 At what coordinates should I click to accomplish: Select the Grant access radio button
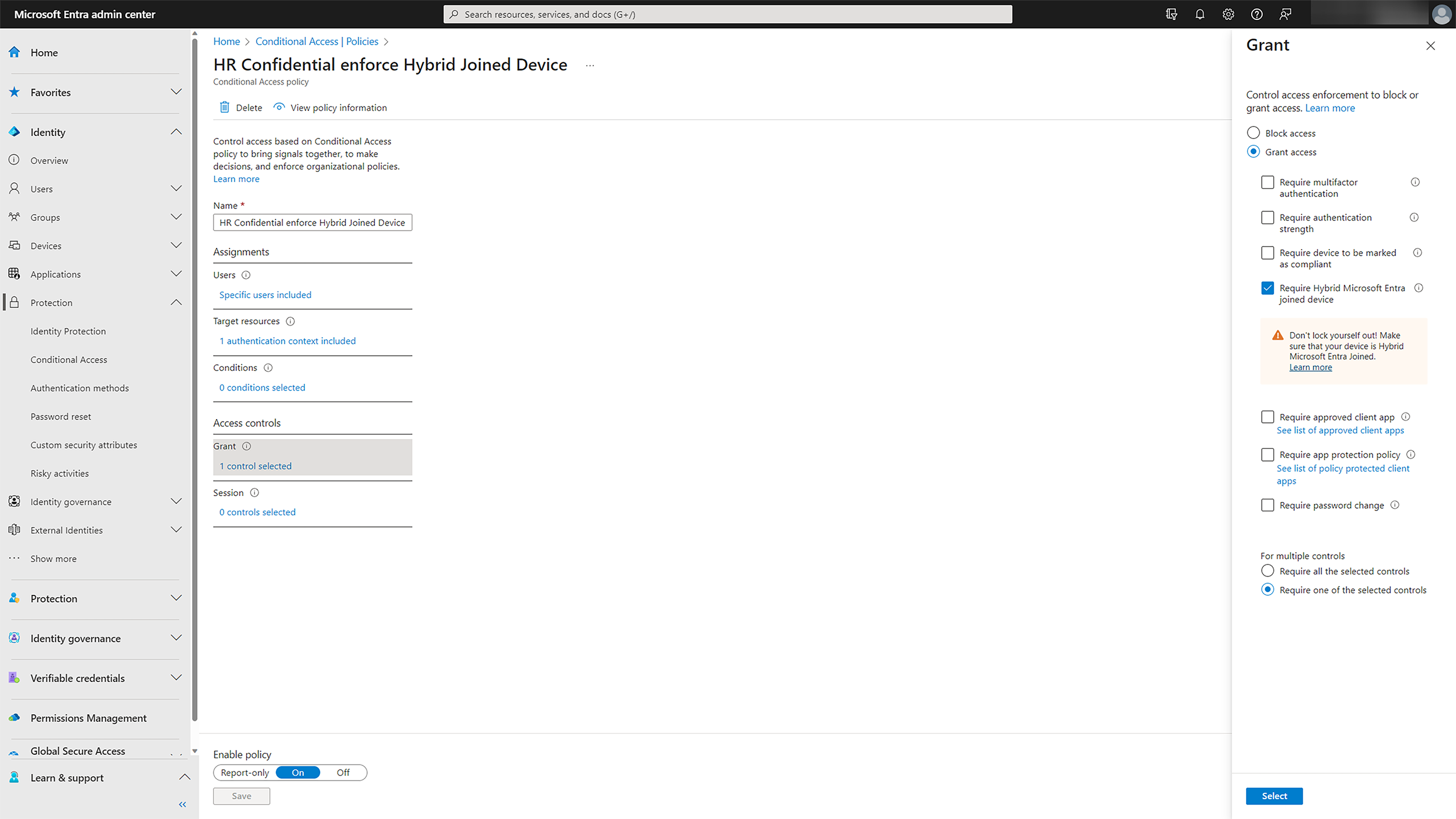coord(1253,151)
